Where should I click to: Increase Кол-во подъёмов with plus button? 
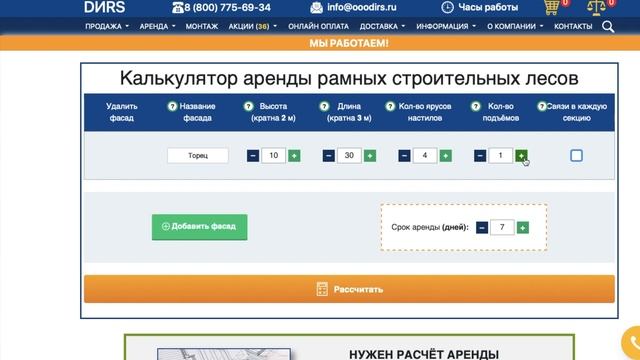[x=521, y=156]
